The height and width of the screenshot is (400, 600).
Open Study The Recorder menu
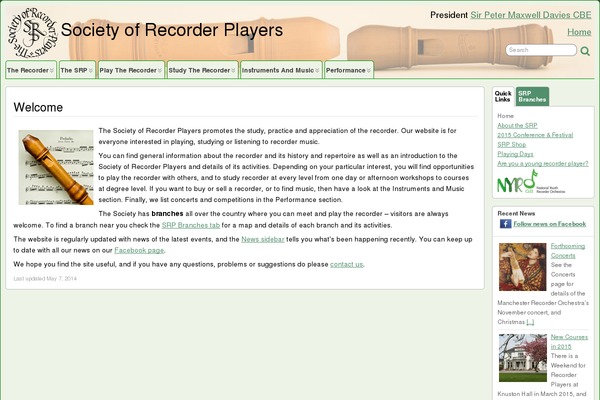[x=202, y=70]
